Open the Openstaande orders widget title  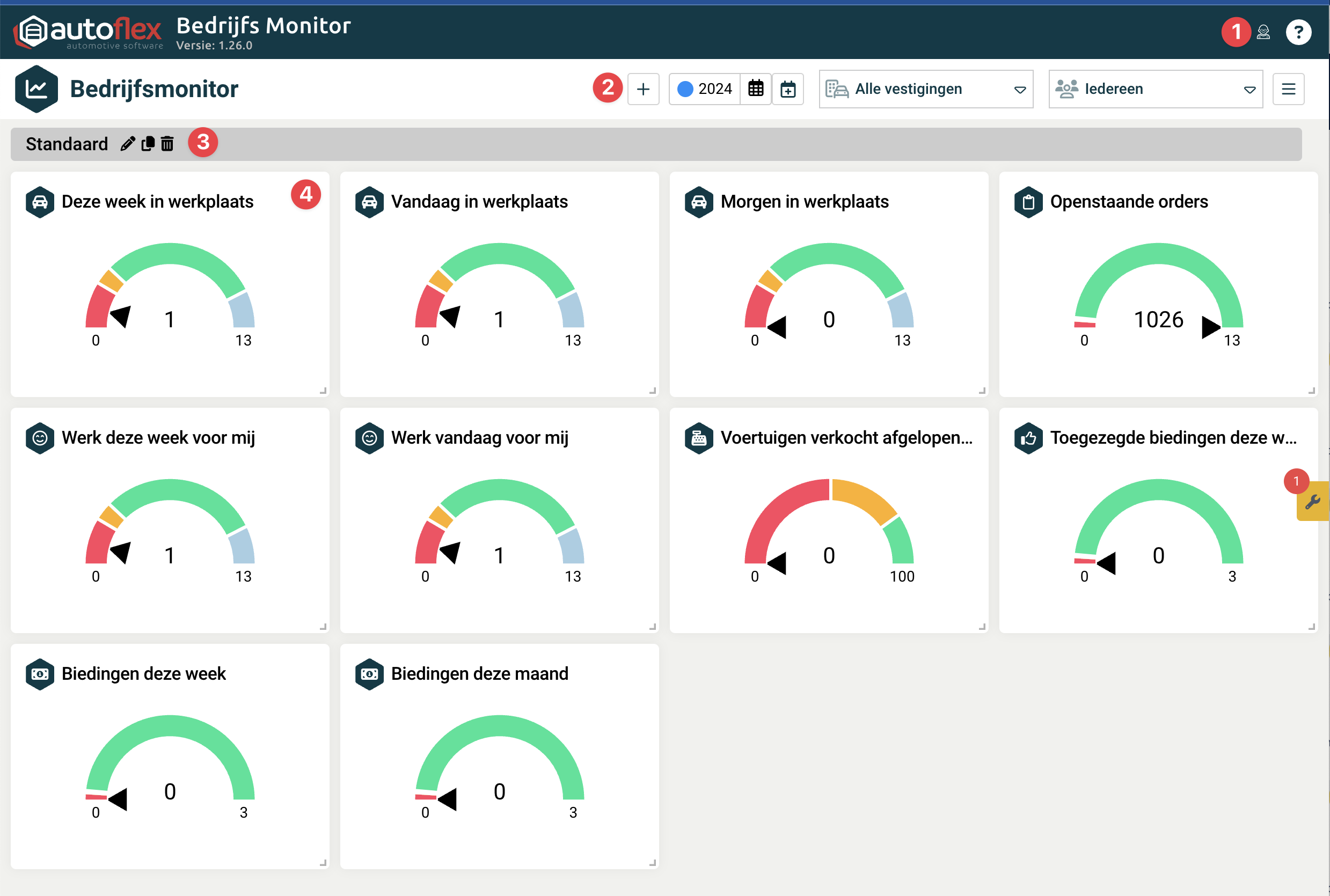(1129, 202)
